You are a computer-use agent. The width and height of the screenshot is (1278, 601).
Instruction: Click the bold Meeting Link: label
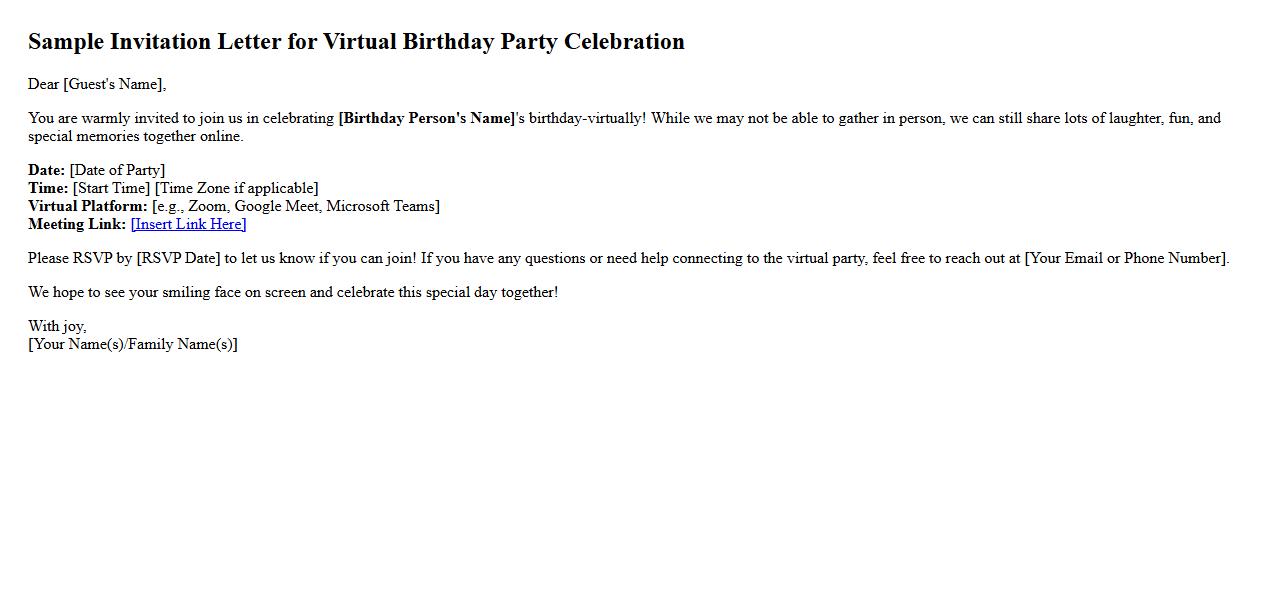point(77,224)
